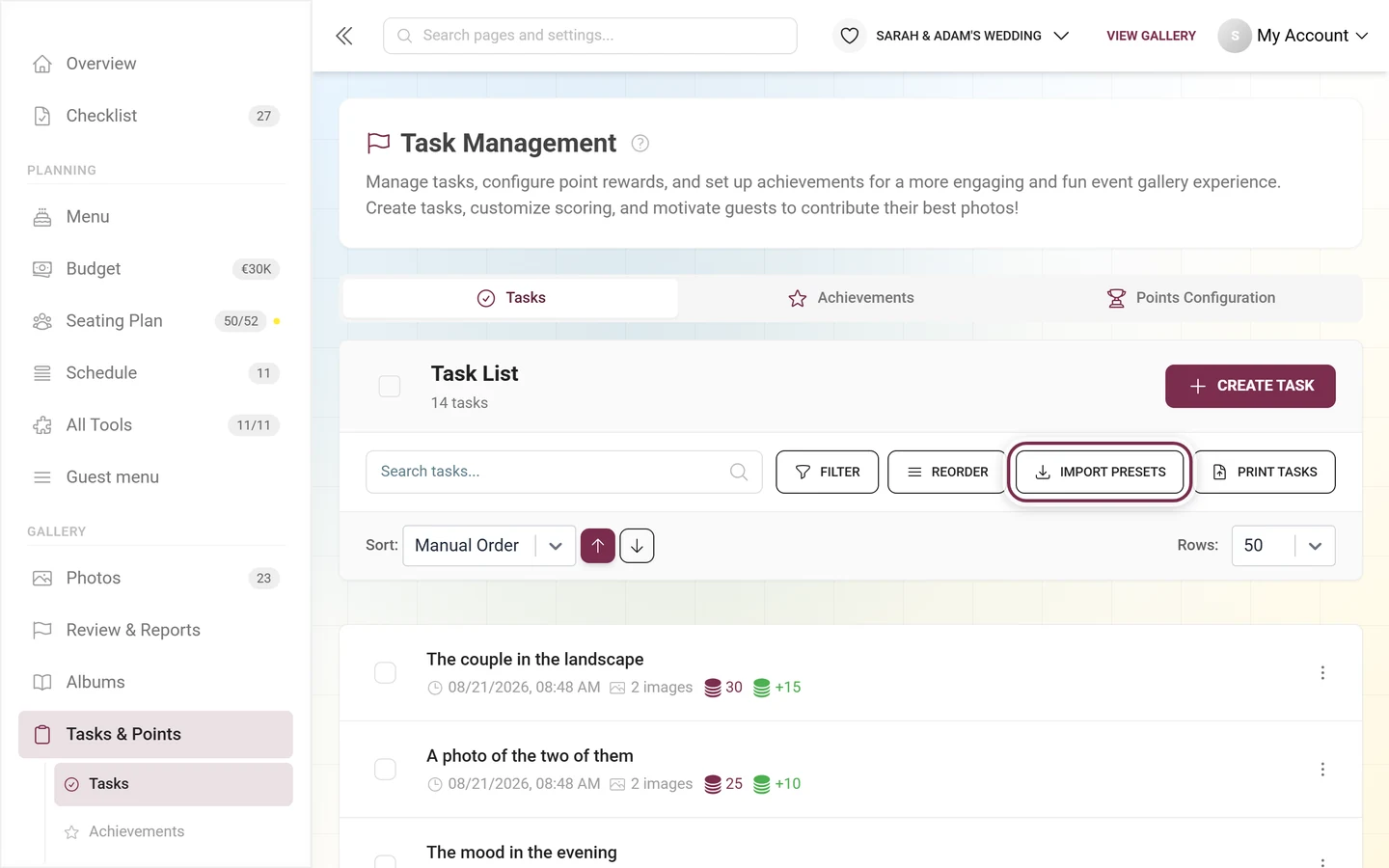
Task: Click the Seating Plan people icon
Action: click(x=42, y=321)
